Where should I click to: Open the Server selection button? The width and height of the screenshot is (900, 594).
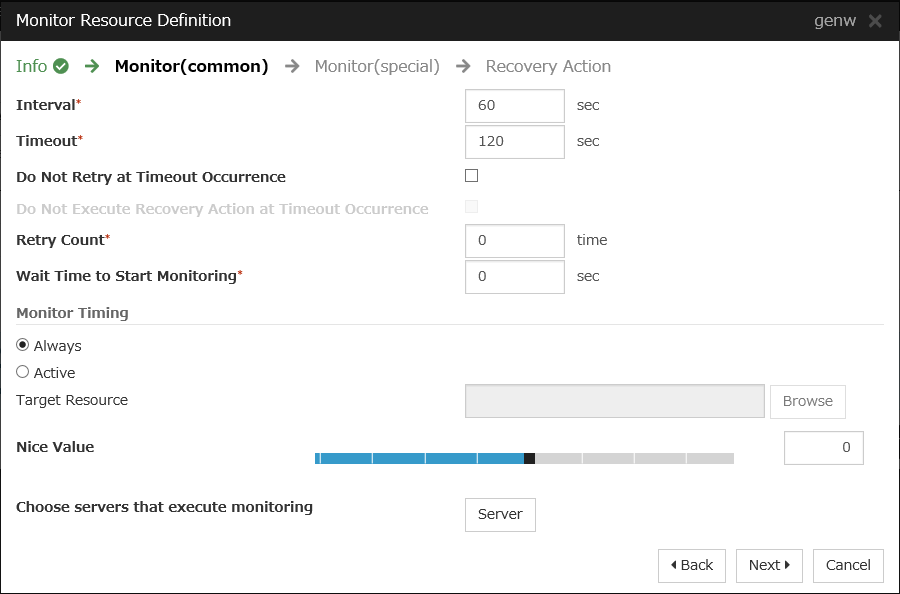(500, 514)
